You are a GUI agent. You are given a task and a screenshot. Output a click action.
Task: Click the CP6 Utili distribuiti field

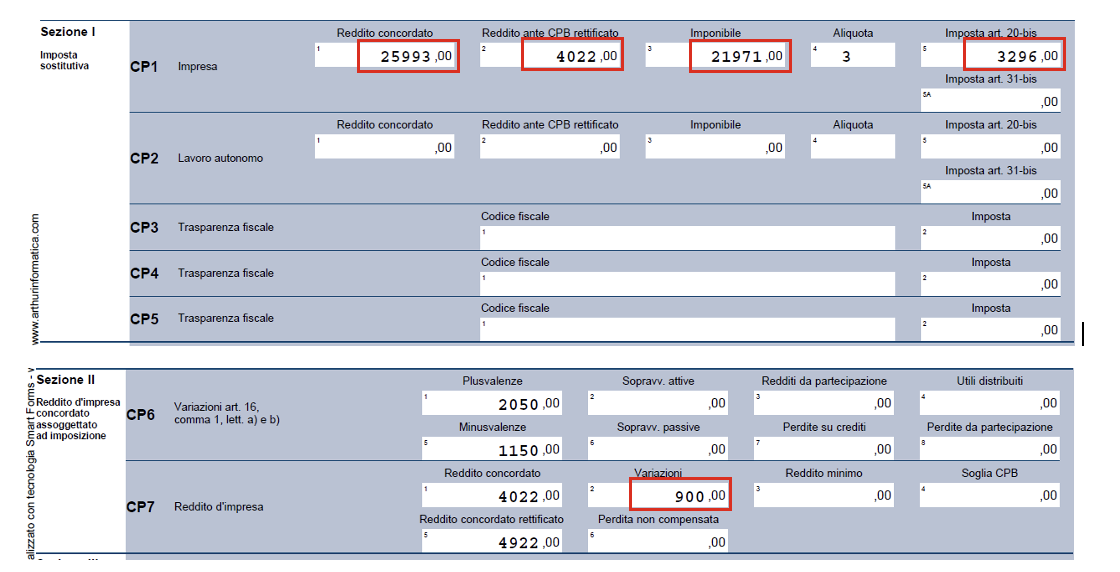point(991,403)
